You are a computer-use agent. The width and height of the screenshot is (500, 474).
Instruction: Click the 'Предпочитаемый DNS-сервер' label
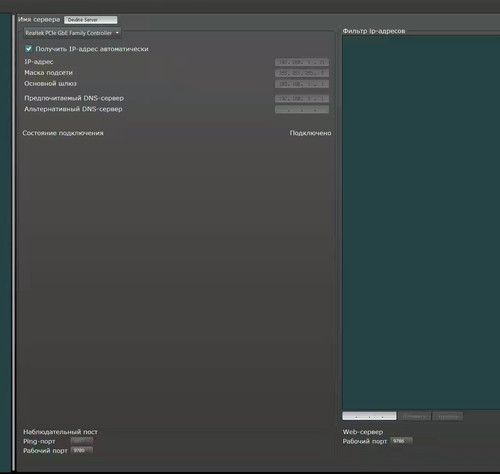74,98
